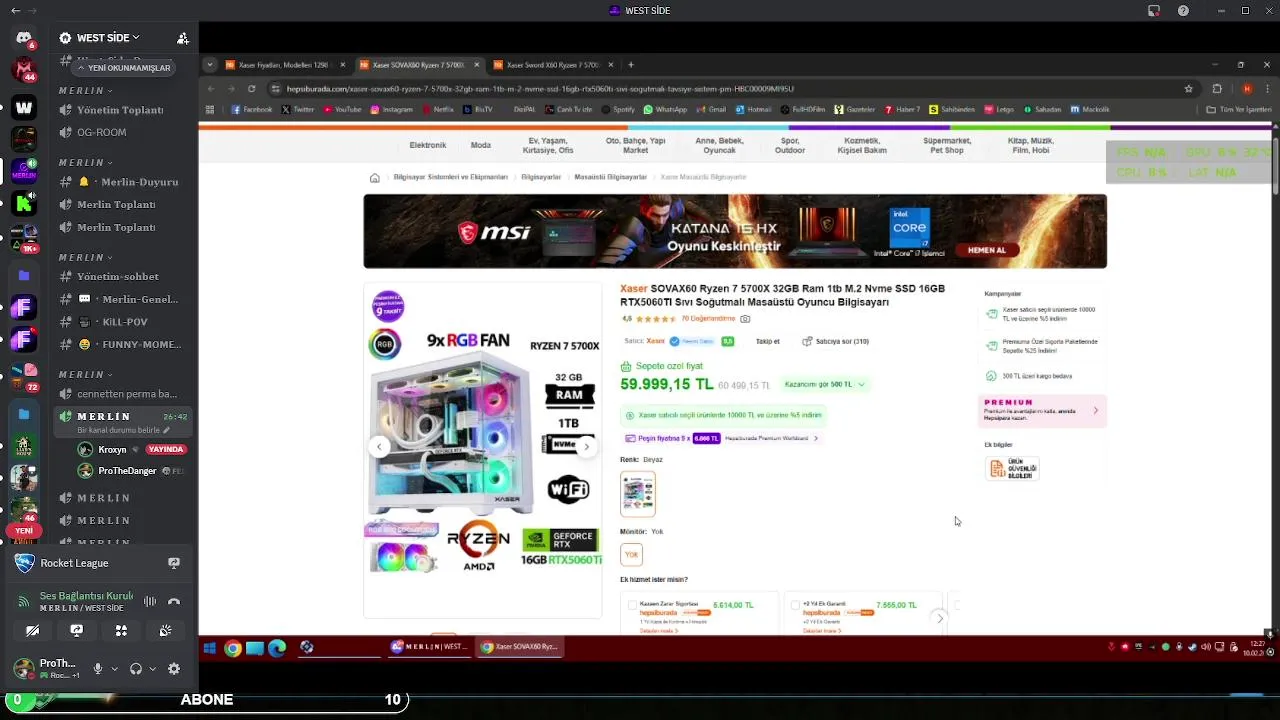Check the +2 Yıl Ek Garanti 7.555,00 TL option
Viewport: 1280px width, 720px height.
795,605
